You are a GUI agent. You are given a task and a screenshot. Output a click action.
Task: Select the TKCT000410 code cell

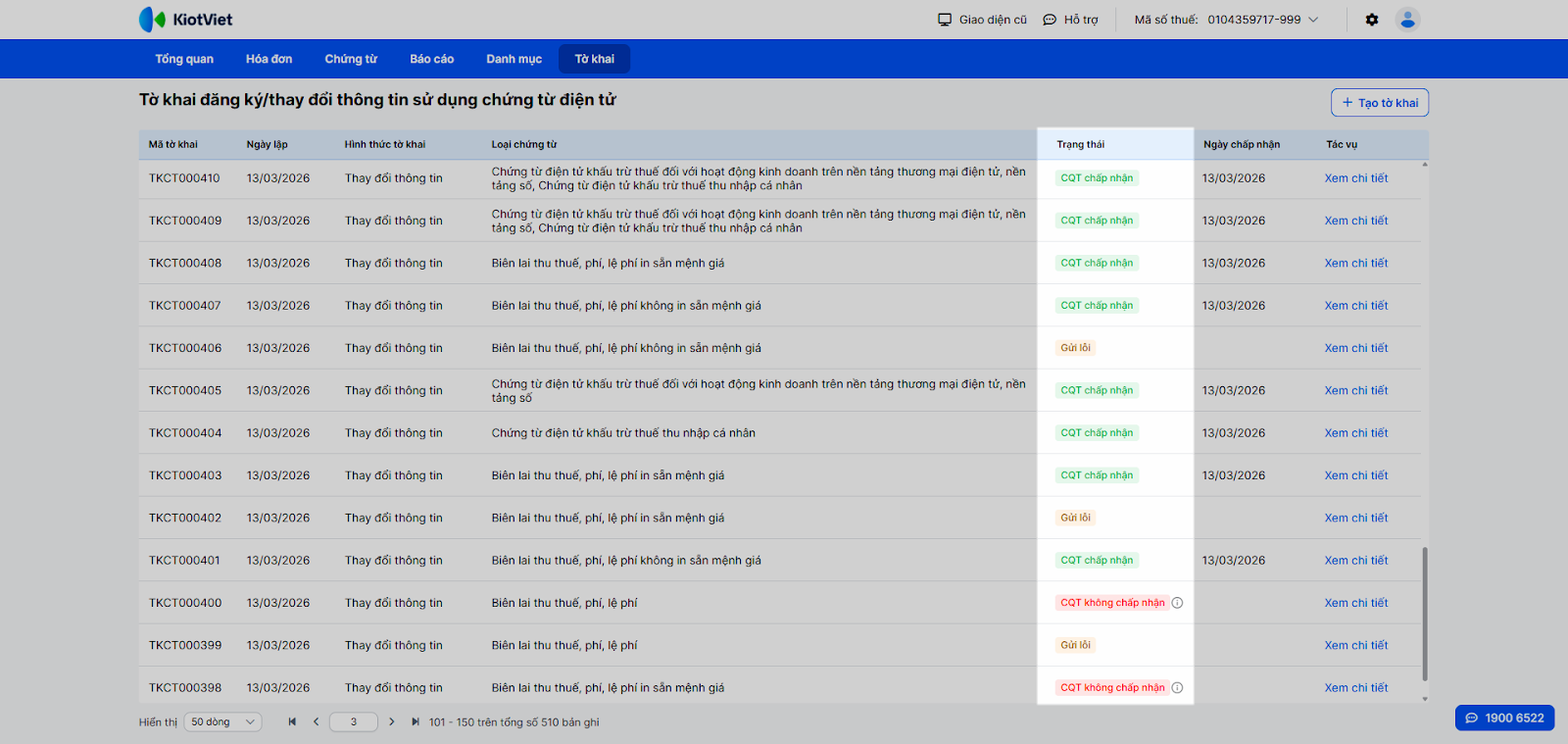click(x=184, y=178)
